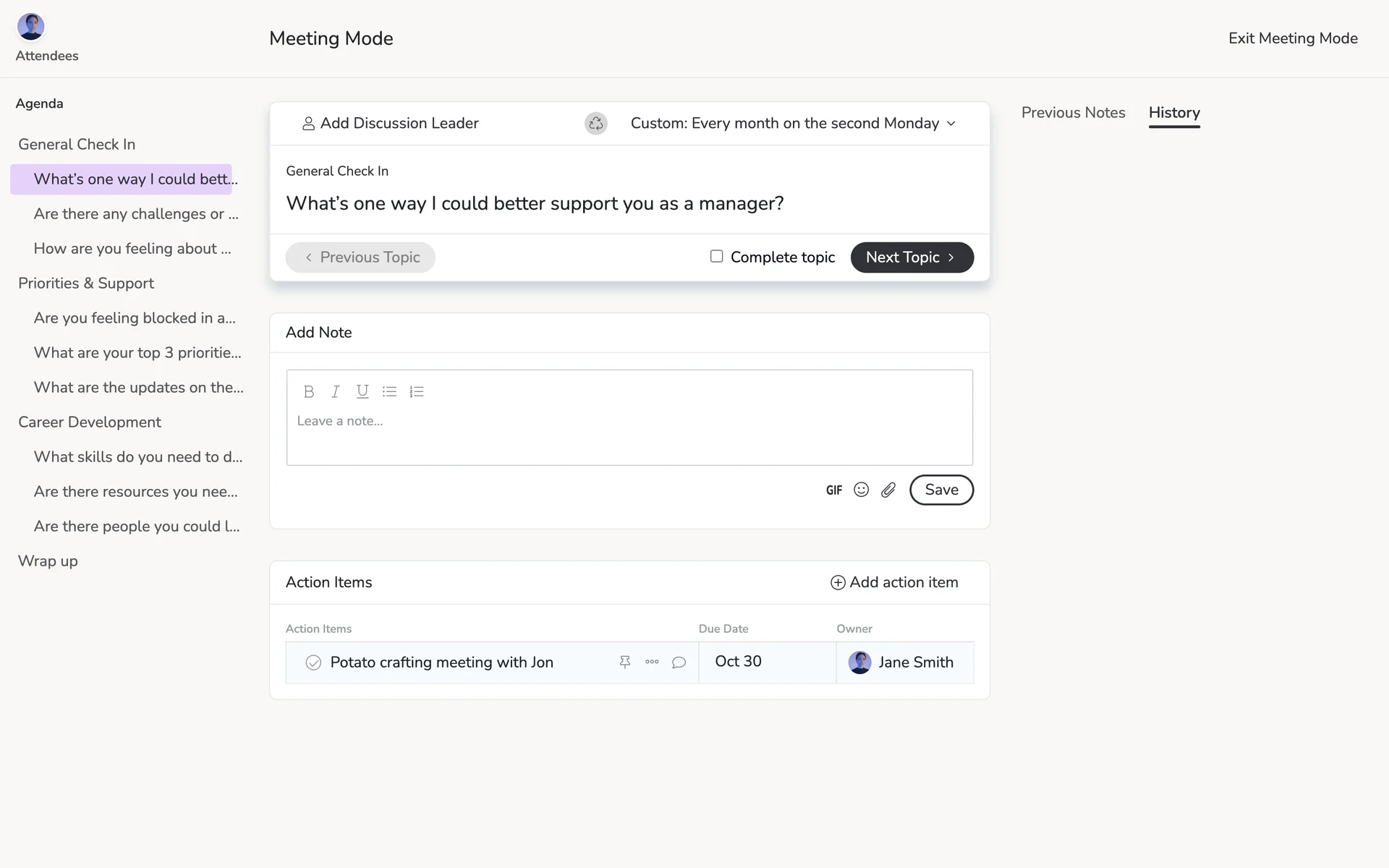Open the emoji picker

click(x=861, y=490)
